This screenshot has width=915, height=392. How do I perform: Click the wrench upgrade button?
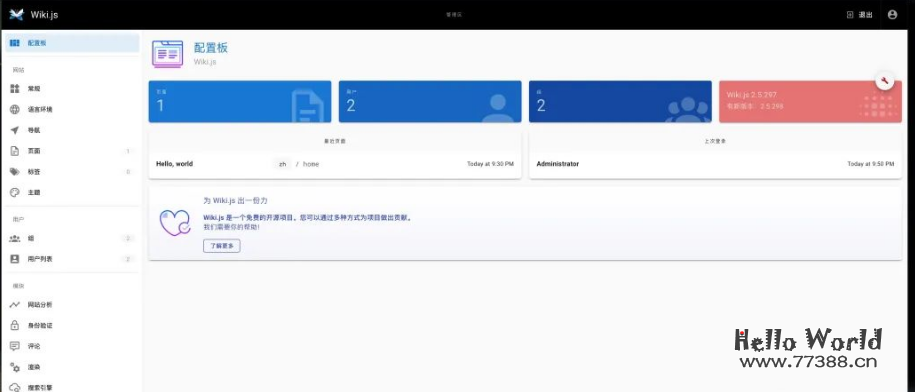885,81
